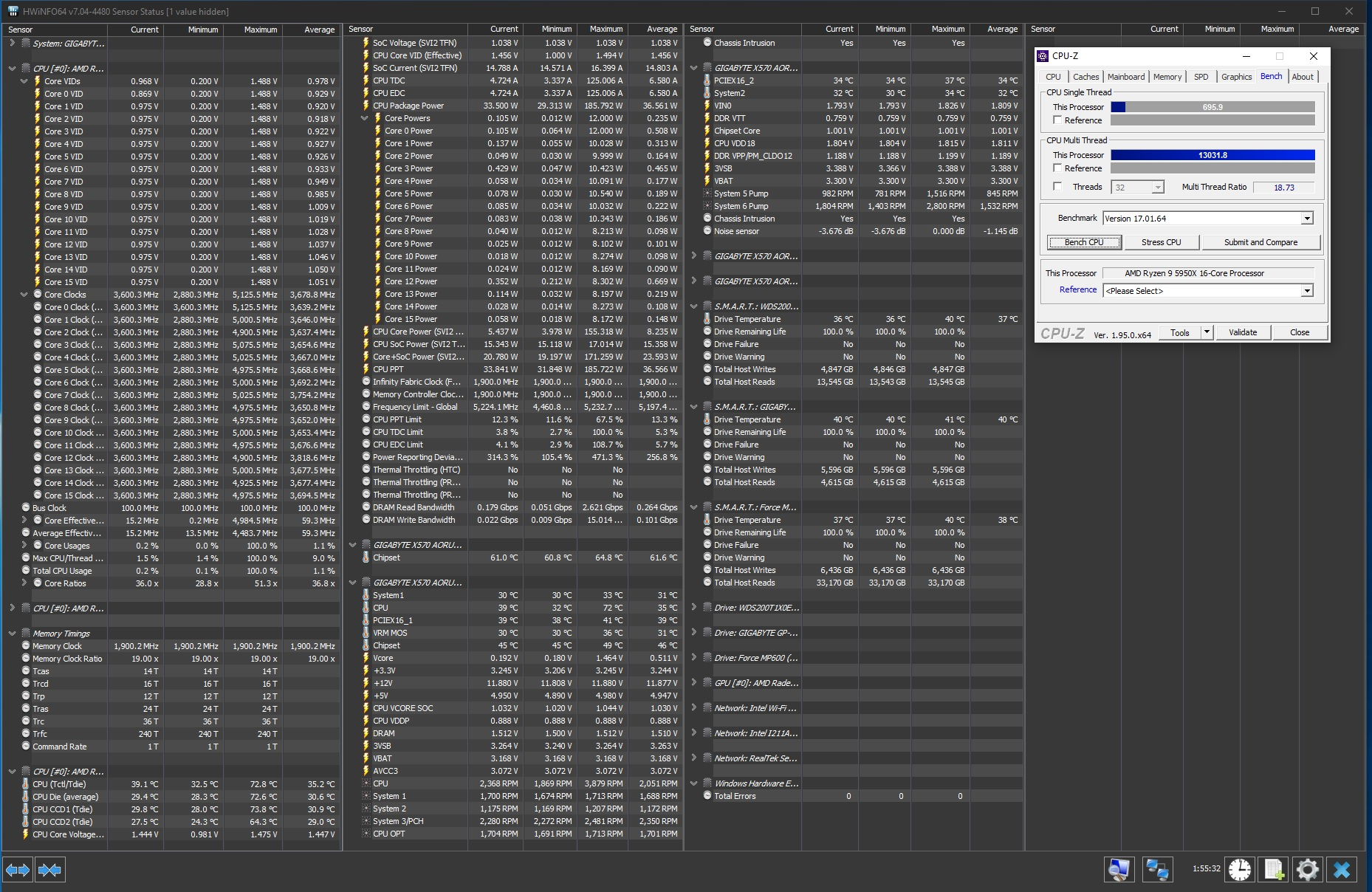
Task: Collapse the Core Clocks tree group
Action: click(24, 295)
